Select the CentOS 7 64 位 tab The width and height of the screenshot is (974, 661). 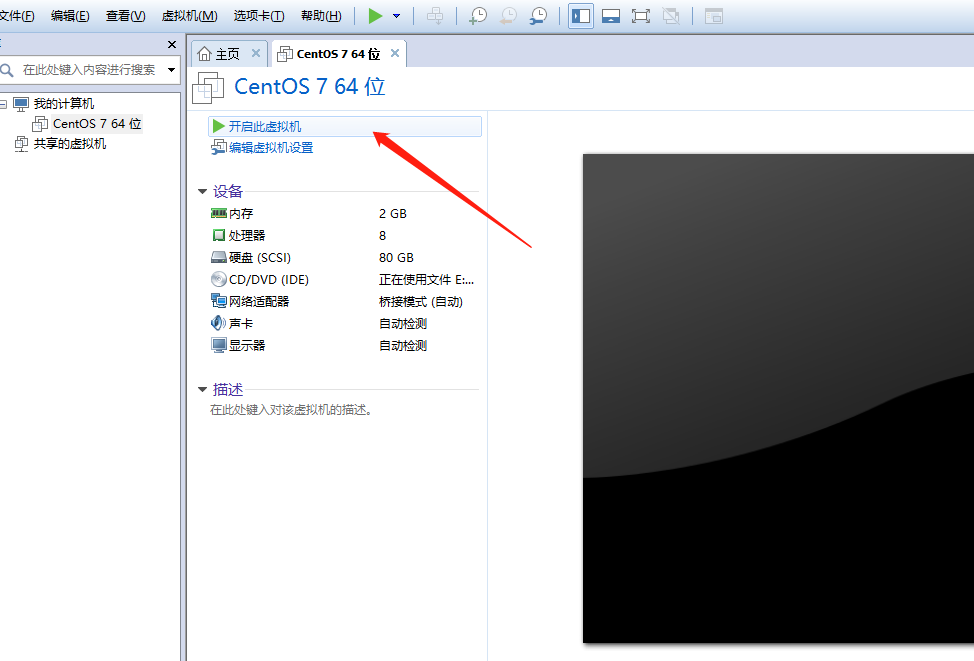point(339,54)
